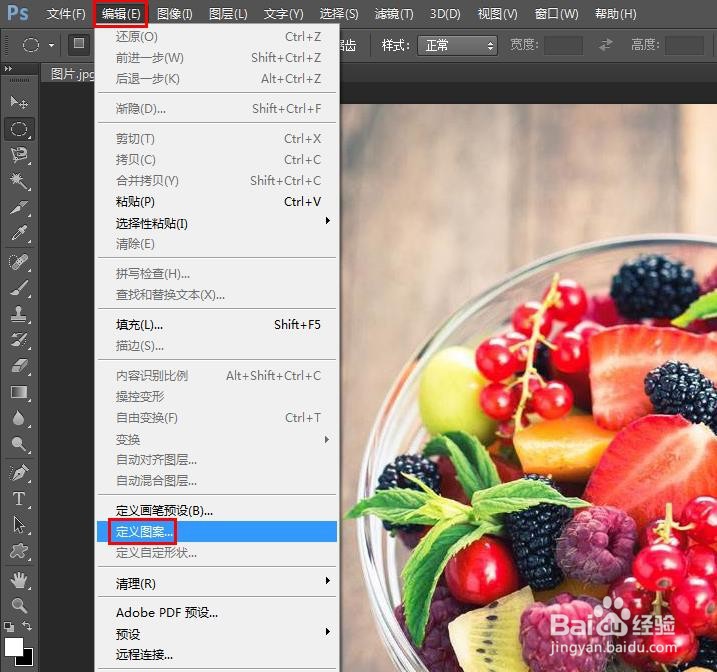Switch to the 图片.jpg document tab
Image resolution: width=717 pixels, height=672 pixels.
(69, 74)
